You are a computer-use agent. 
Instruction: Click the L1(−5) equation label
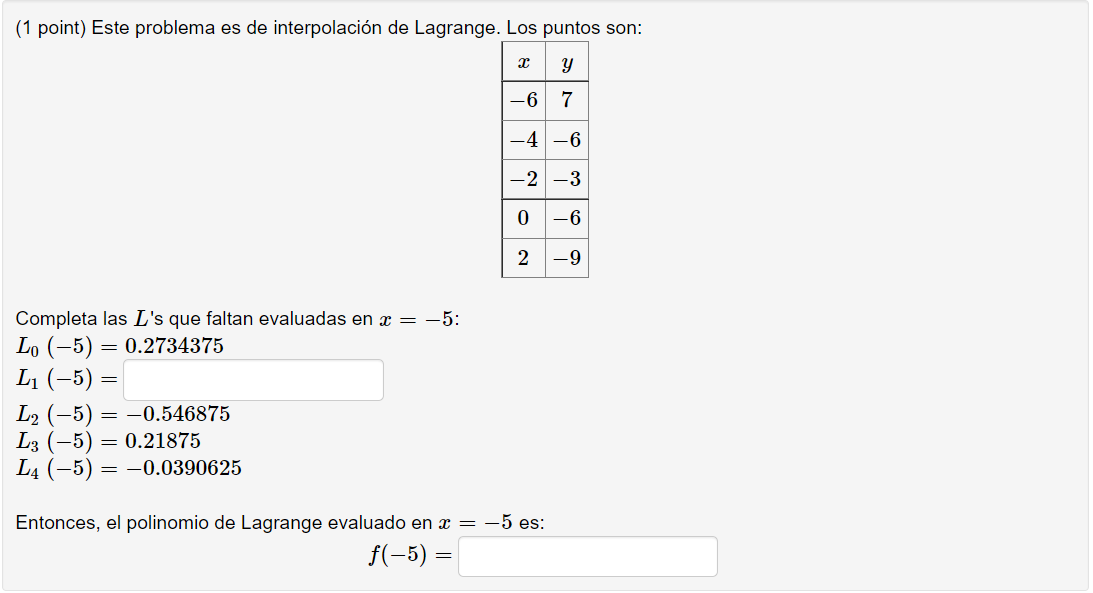click(67, 379)
